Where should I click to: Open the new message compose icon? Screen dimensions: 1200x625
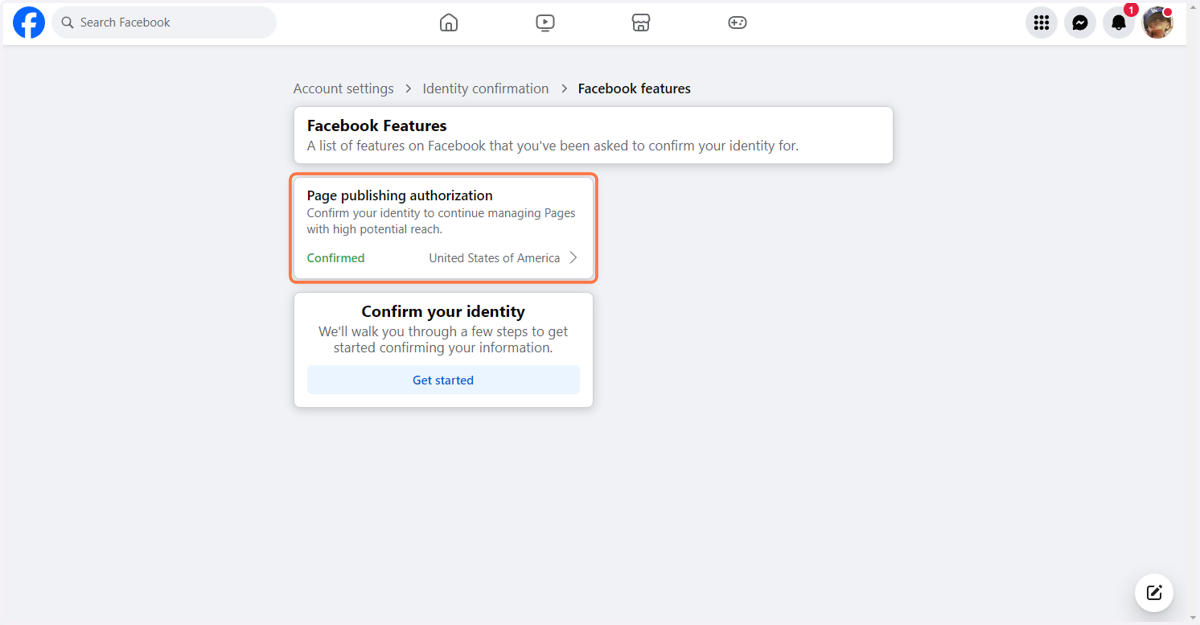[x=1154, y=593]
